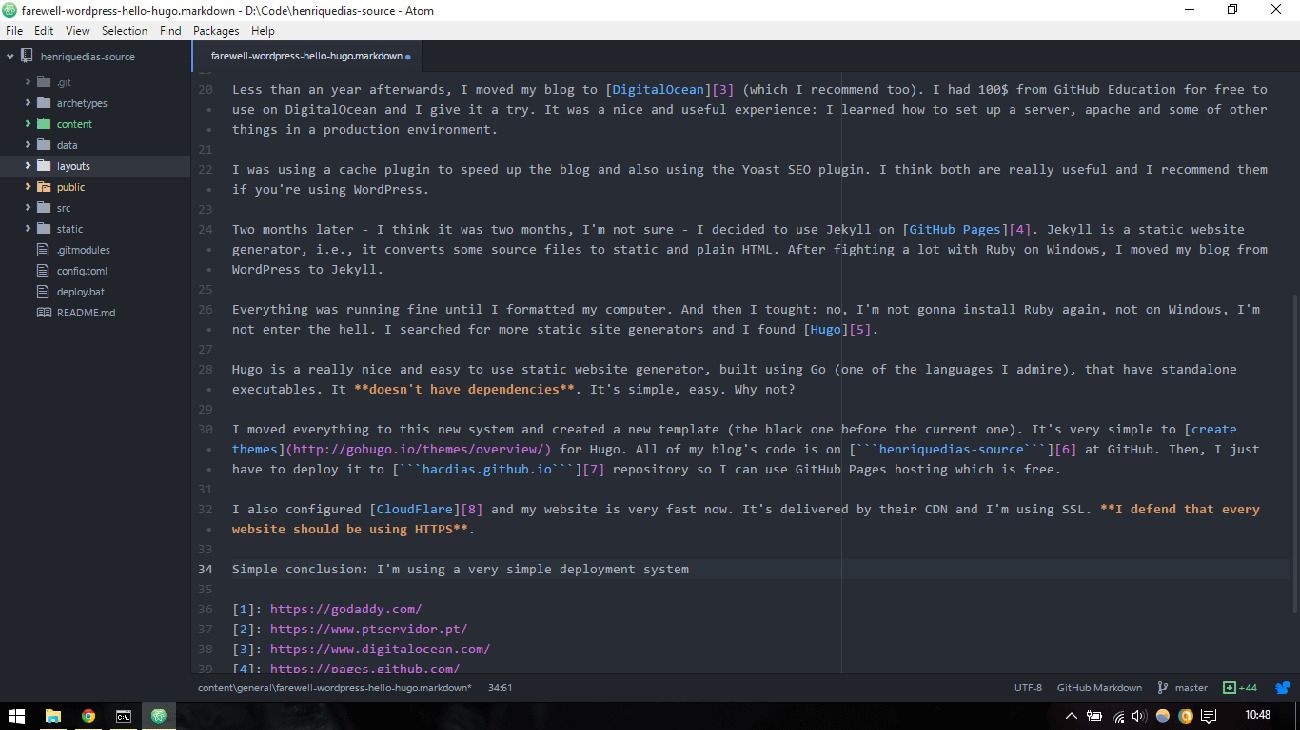Image resolution: width=1300 pixels, height=730 pixels.
Task: Click the config.toml file icon
Action: click(x=43, y=271)
